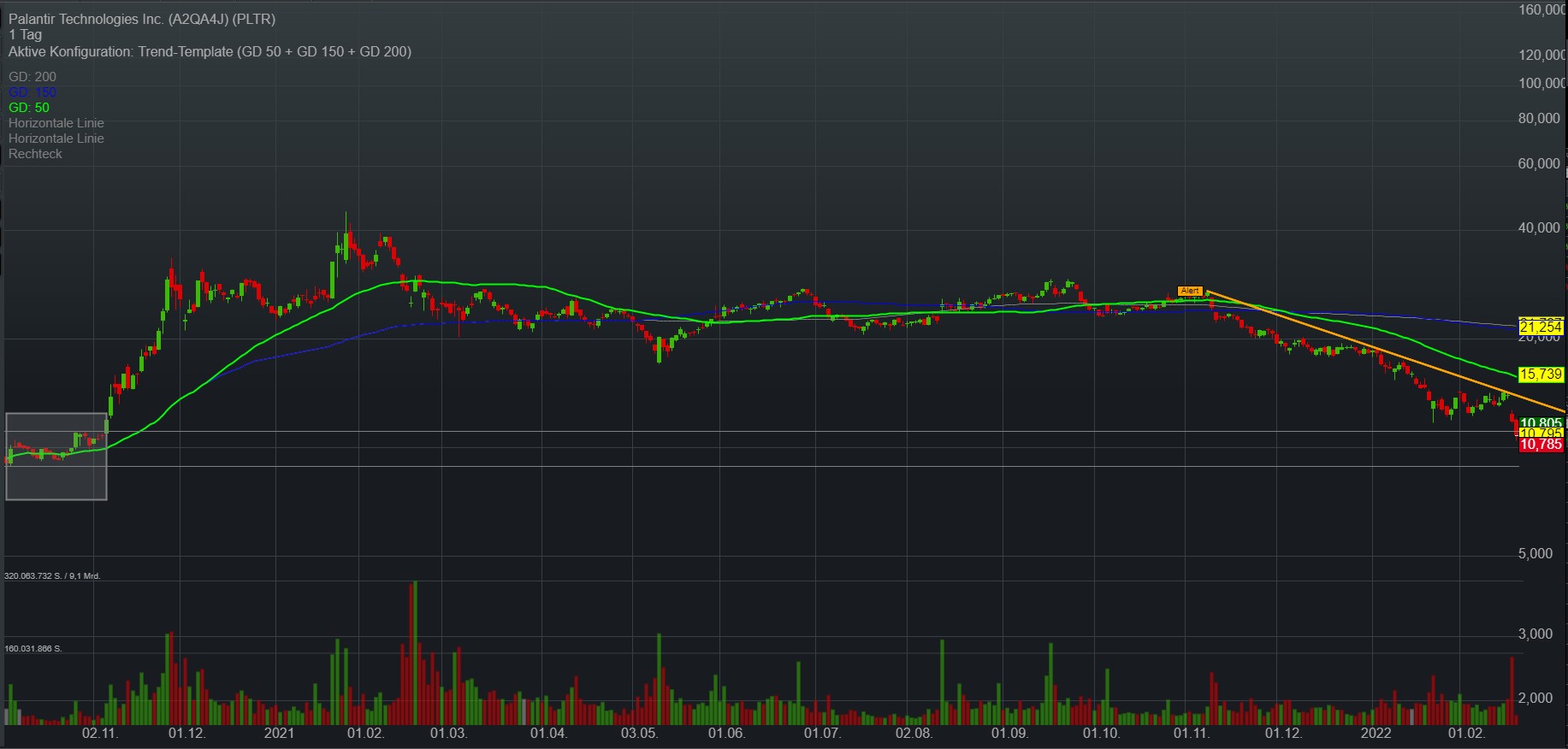Select the Rechteck legend entry

click(x=35, y=154)
